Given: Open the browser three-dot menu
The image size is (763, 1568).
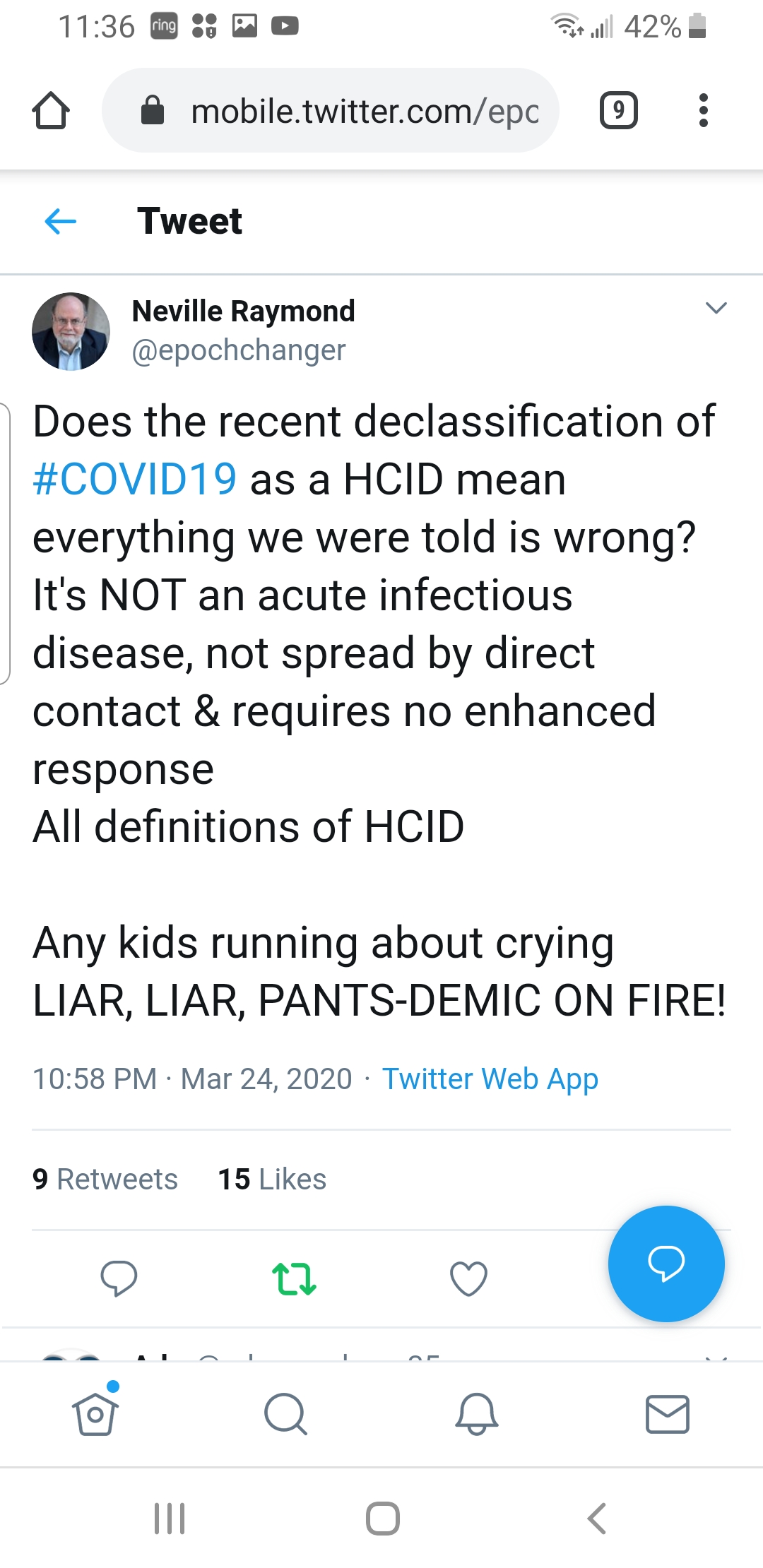Looking at the screenshot, I should point(703,111).
